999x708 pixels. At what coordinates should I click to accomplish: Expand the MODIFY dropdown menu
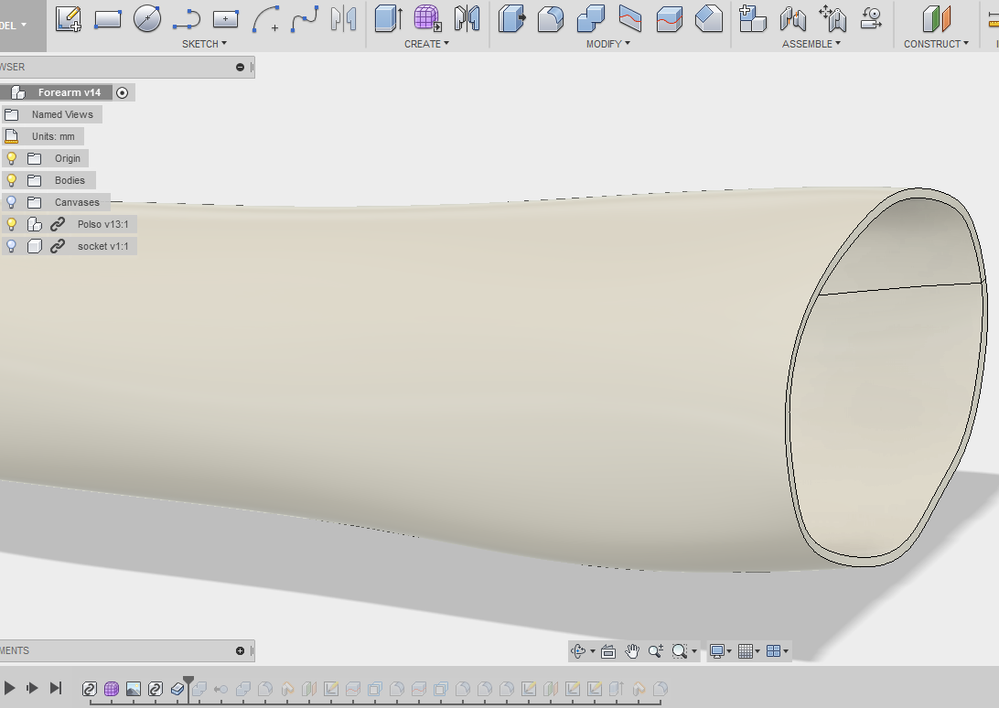608,44
